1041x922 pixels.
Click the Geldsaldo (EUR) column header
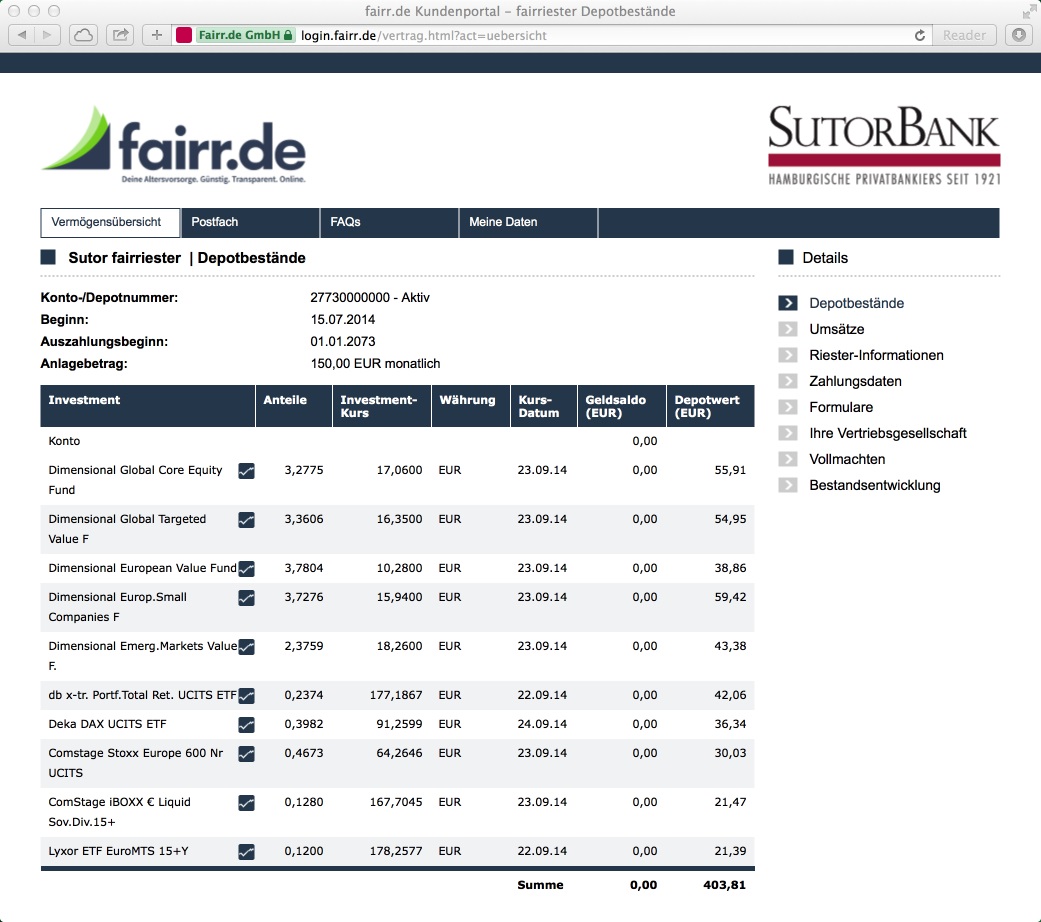(x=621, y=406)
